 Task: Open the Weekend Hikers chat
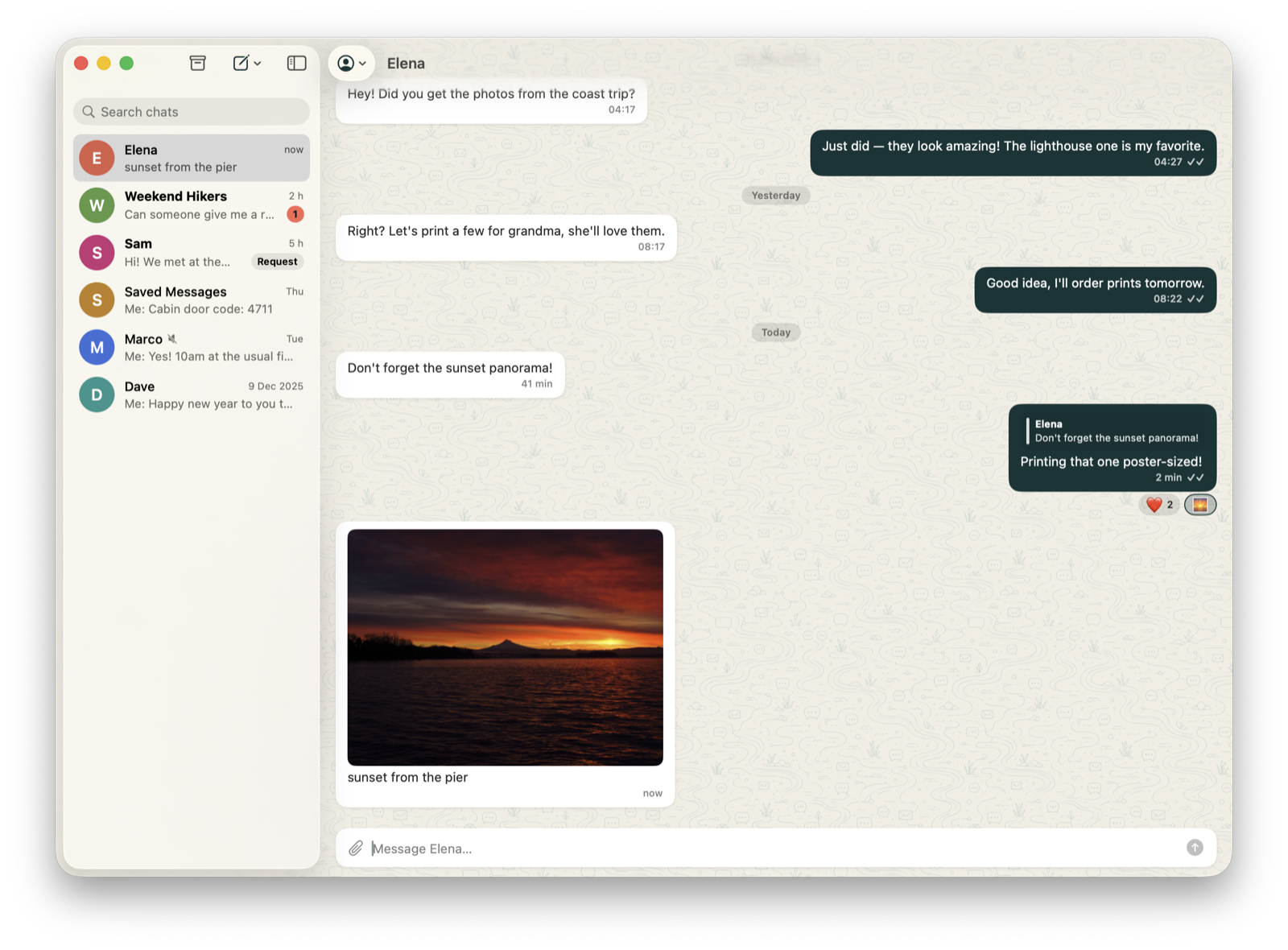192,205
